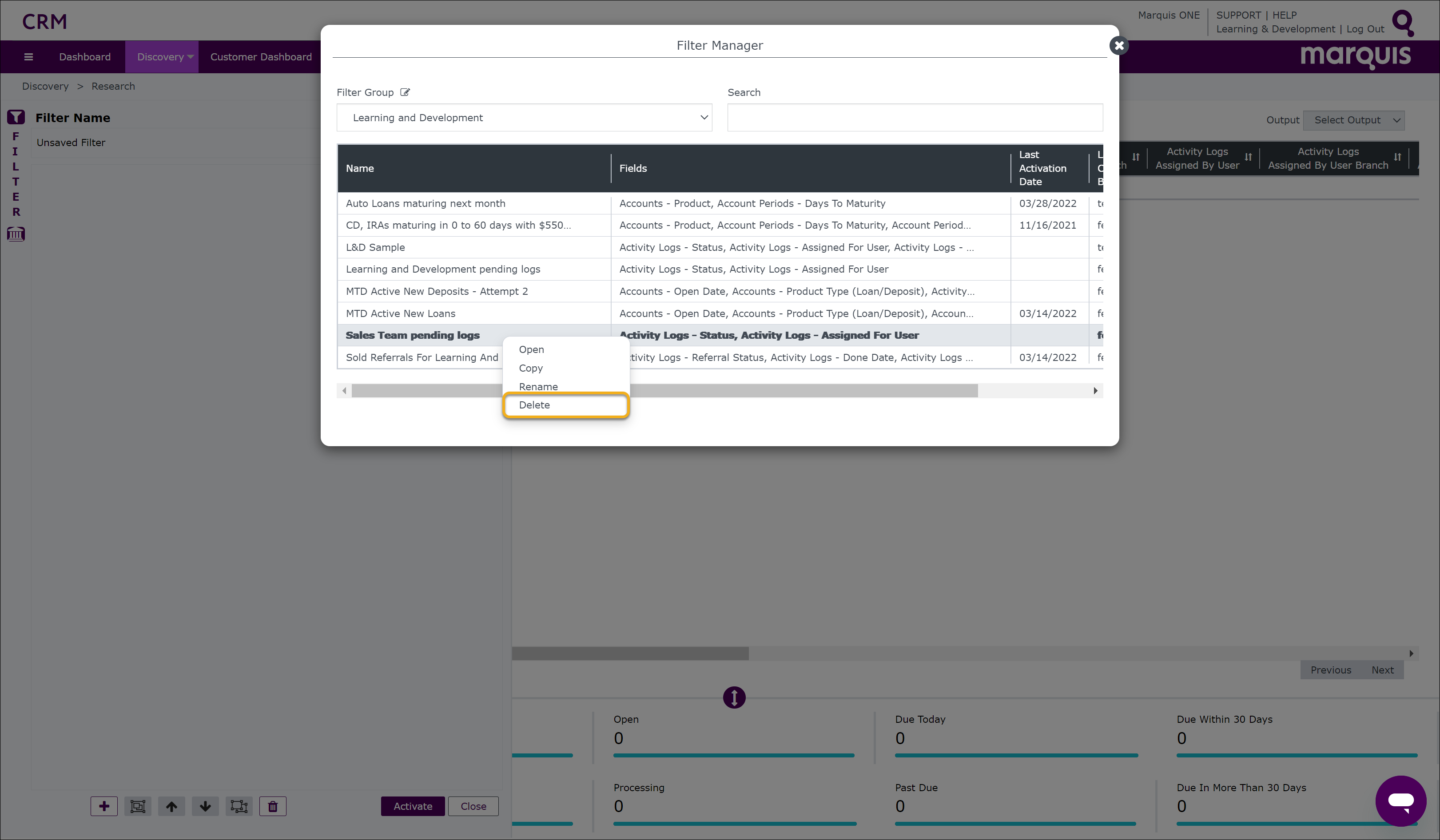Sort by Last Activation Date column header

pos(1049,168)
